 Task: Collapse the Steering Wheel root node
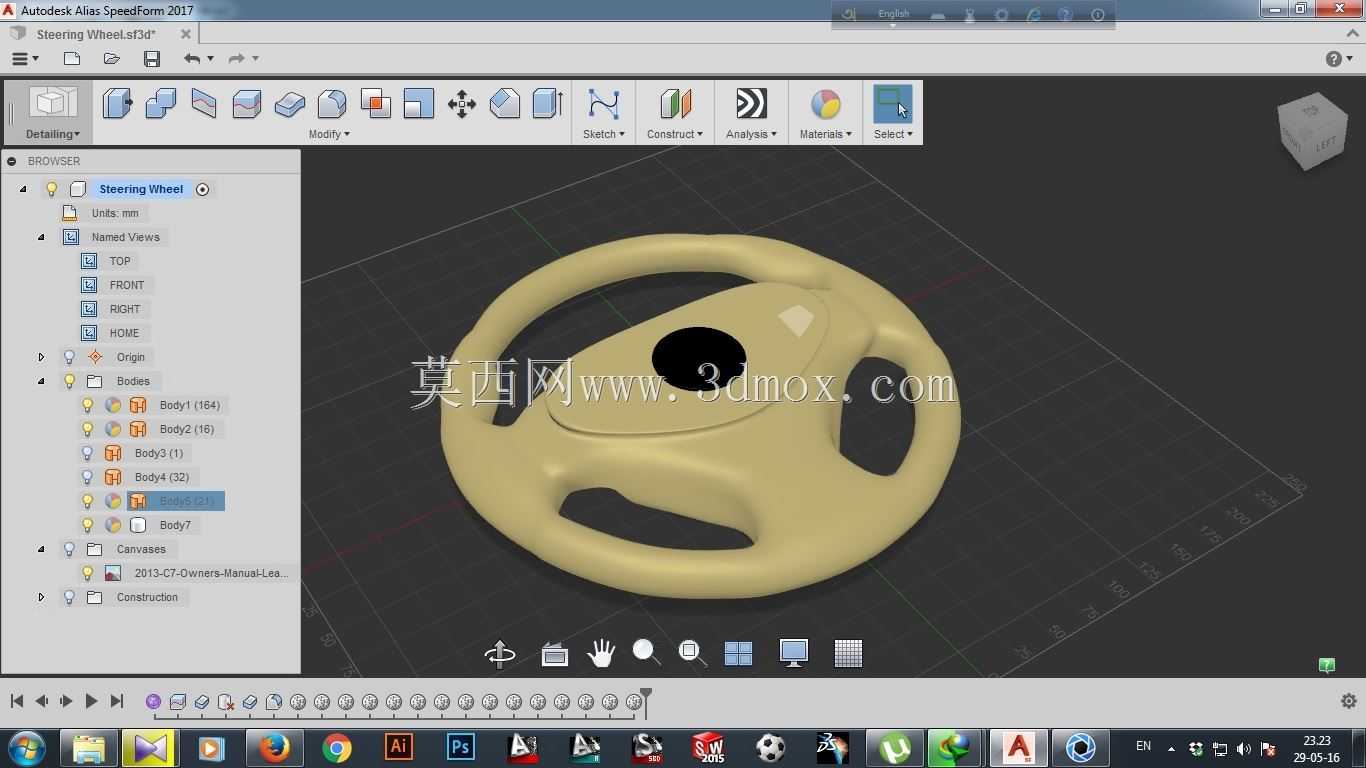click(23, 189)
